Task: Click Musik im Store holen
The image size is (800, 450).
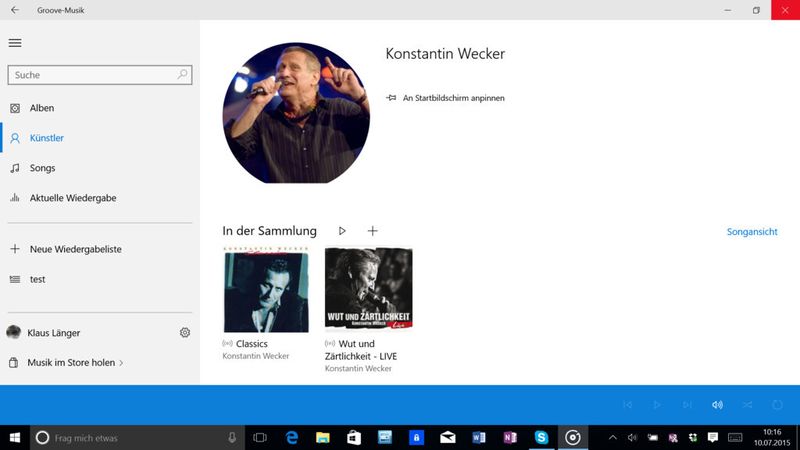Action: click(x=71, y=363)
